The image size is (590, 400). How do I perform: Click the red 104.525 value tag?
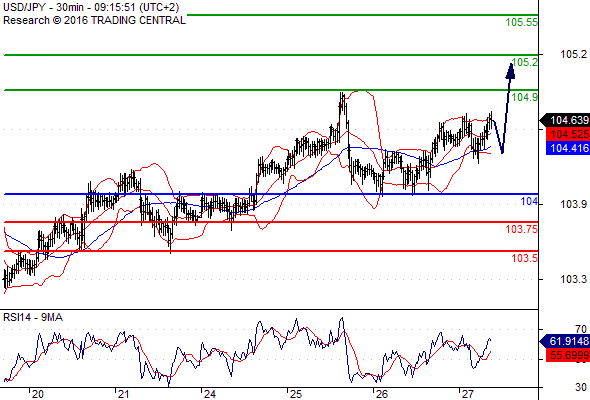[x=568, y=134]
